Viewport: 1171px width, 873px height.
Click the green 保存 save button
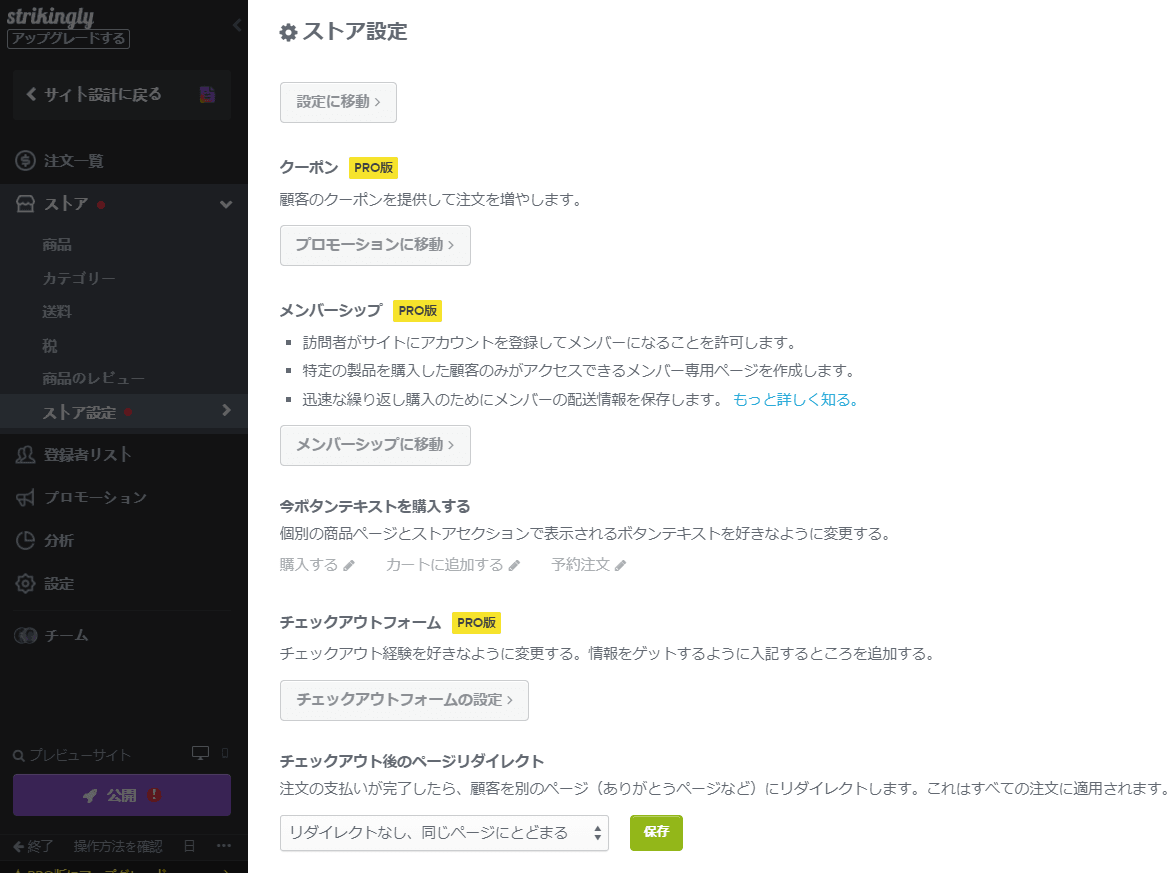(655, 832)
